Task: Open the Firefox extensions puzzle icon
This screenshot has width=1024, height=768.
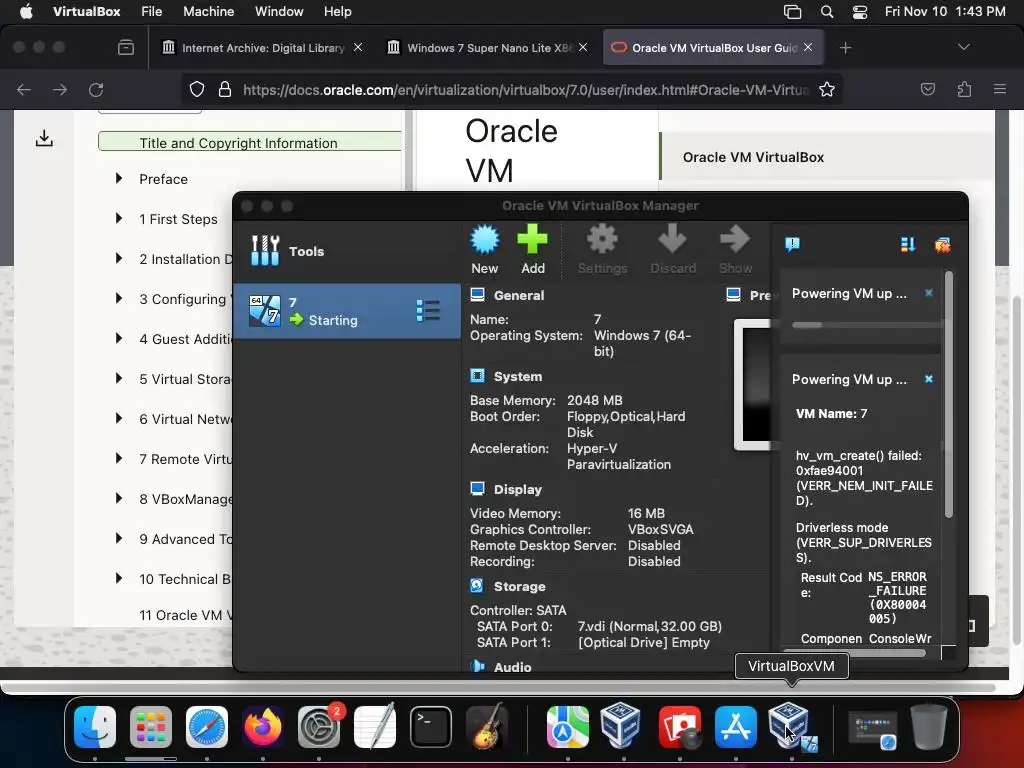Action: [x=964, y=89]
